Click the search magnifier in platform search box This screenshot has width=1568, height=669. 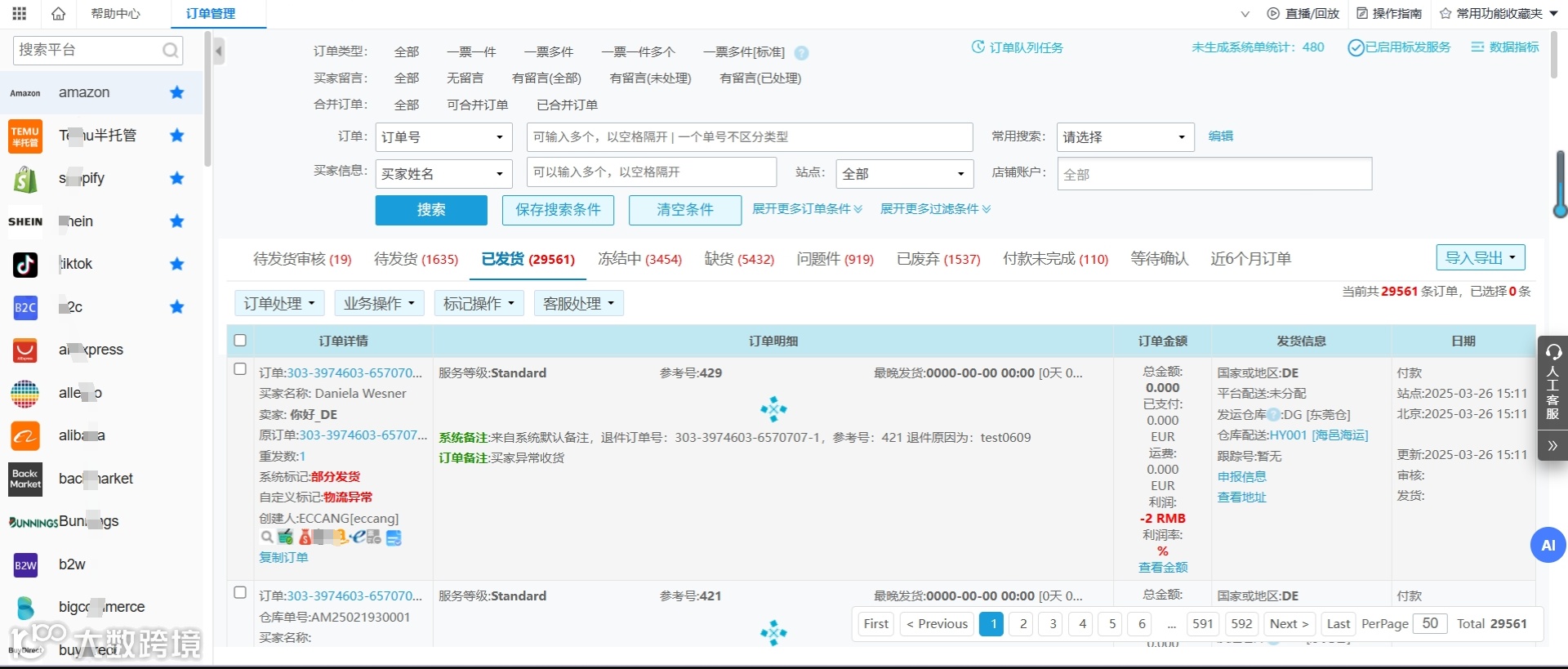point(170,51)
